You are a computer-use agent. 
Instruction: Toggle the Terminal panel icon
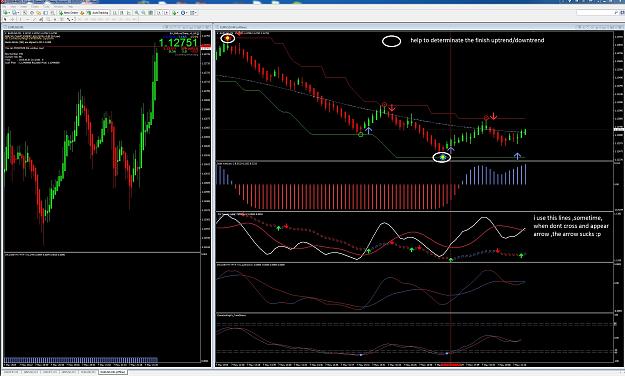[x=45, y=13]
